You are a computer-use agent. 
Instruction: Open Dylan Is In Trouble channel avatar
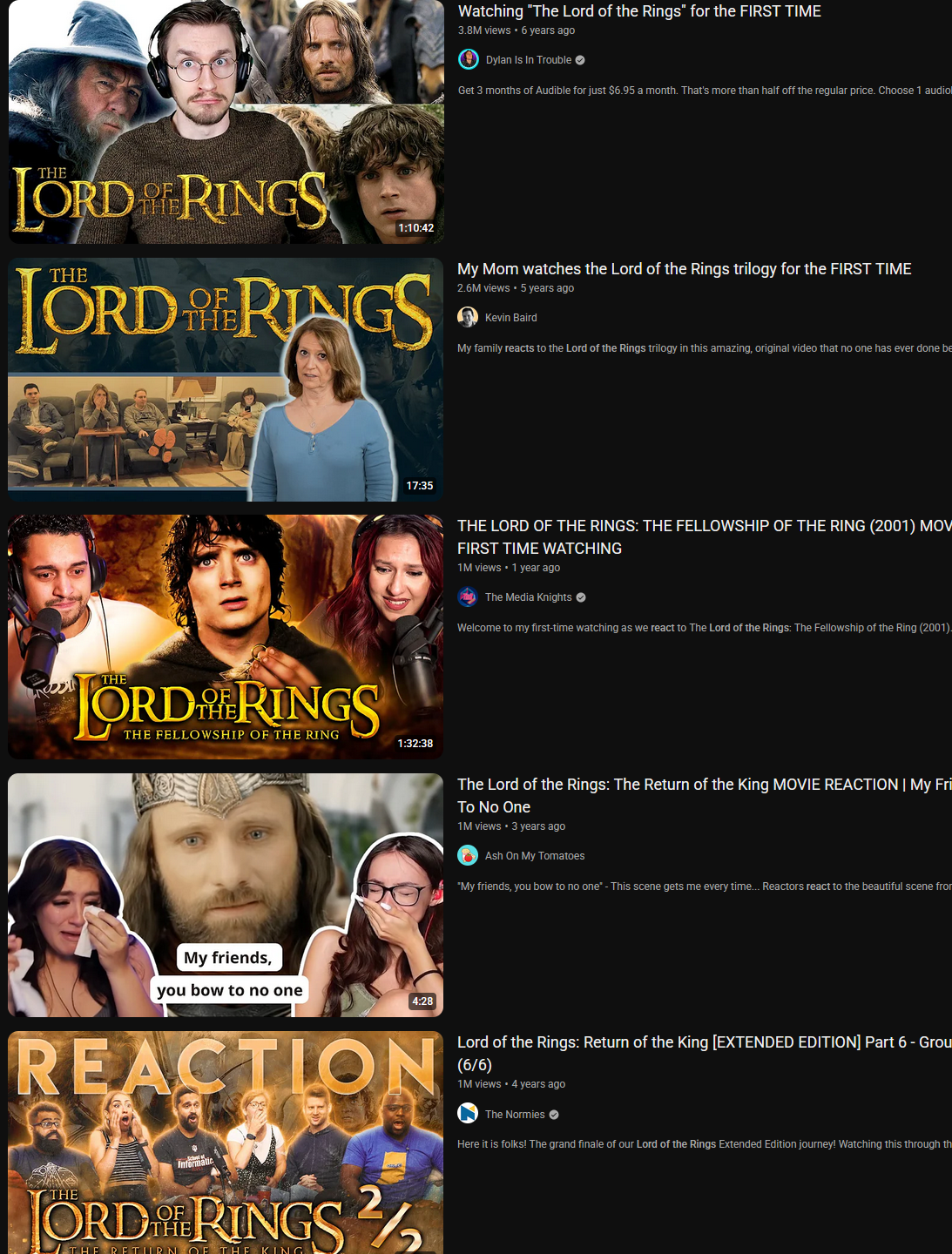[469, 59]
